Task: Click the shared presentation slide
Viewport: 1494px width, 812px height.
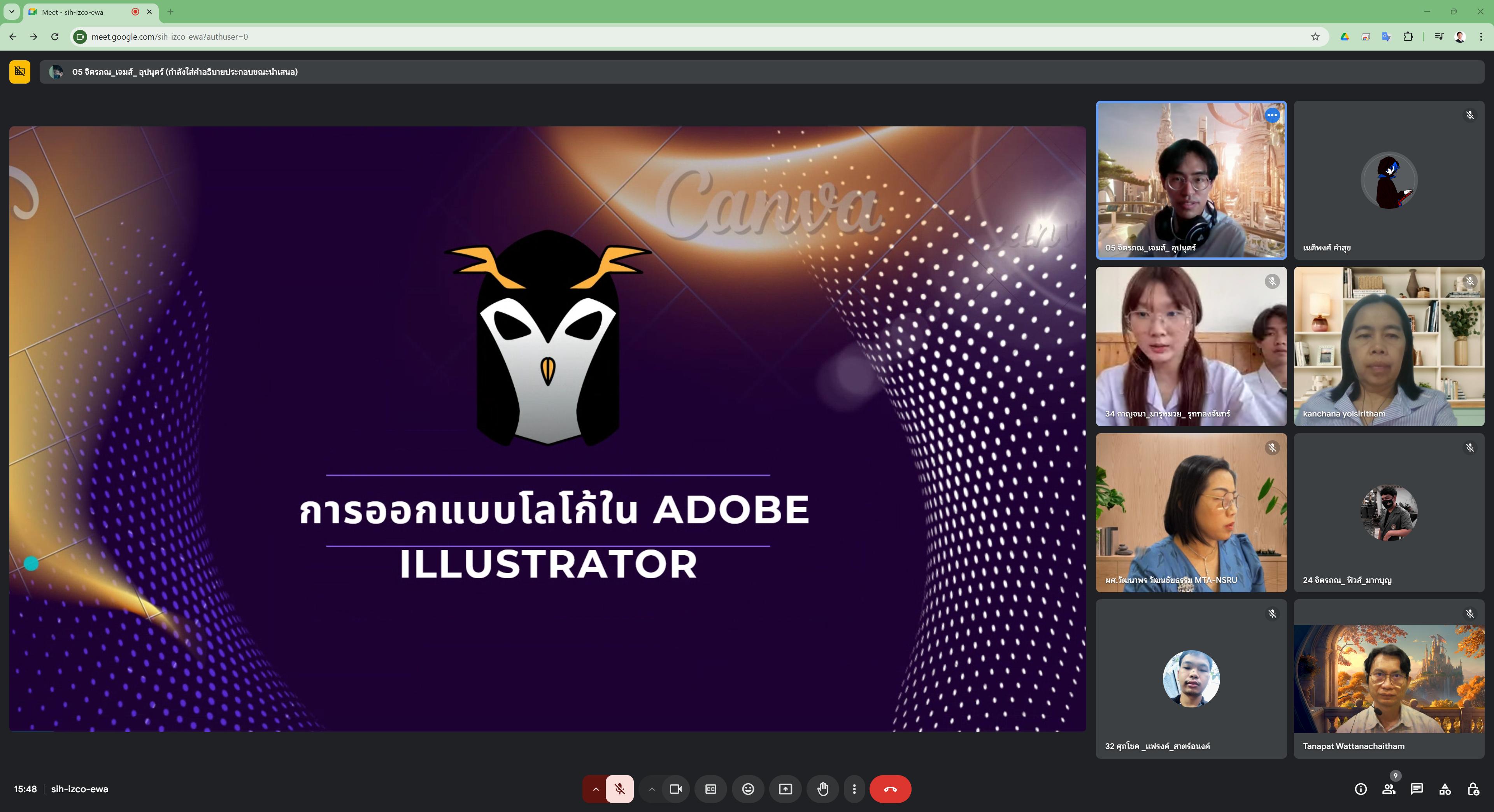Action: pyautogui.click(x=547, y=429)
